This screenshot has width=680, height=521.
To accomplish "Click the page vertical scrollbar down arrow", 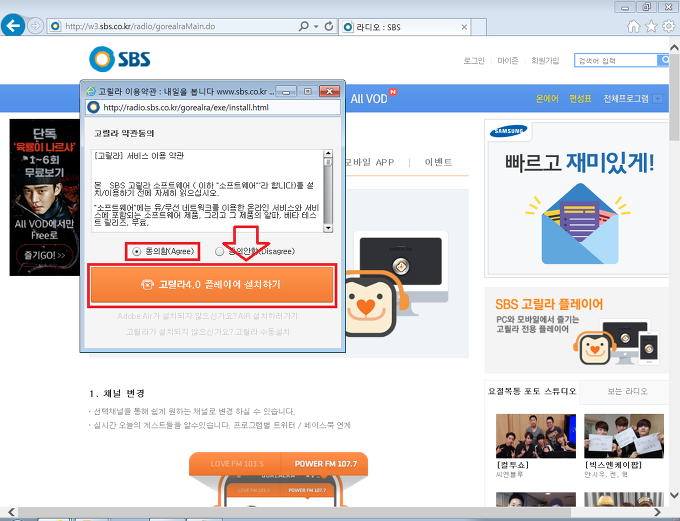I will click(674, 495).
